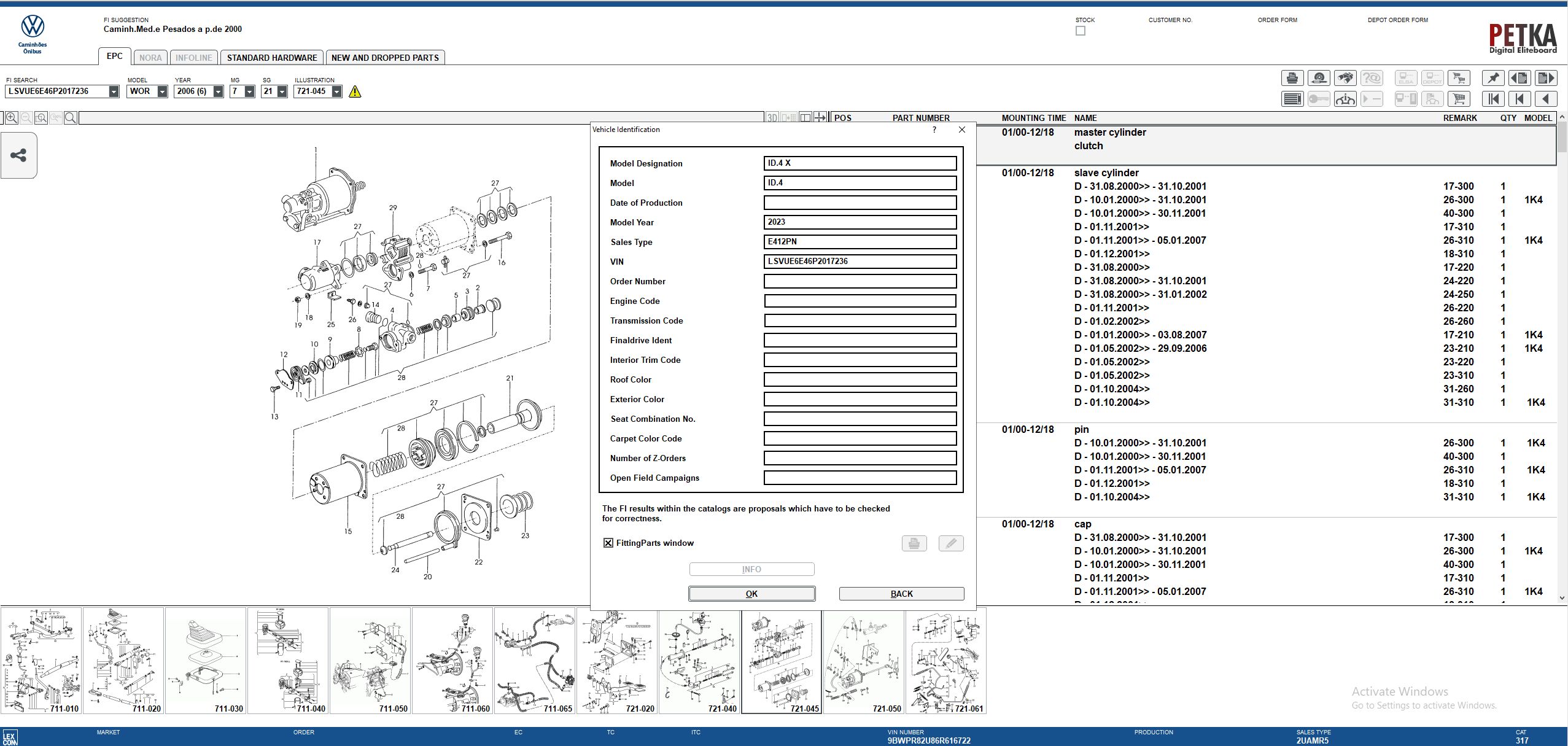Select thumbnail illustration 721-050
Viewport: 1568px width, 746px height.
click(x=863, y=661)
